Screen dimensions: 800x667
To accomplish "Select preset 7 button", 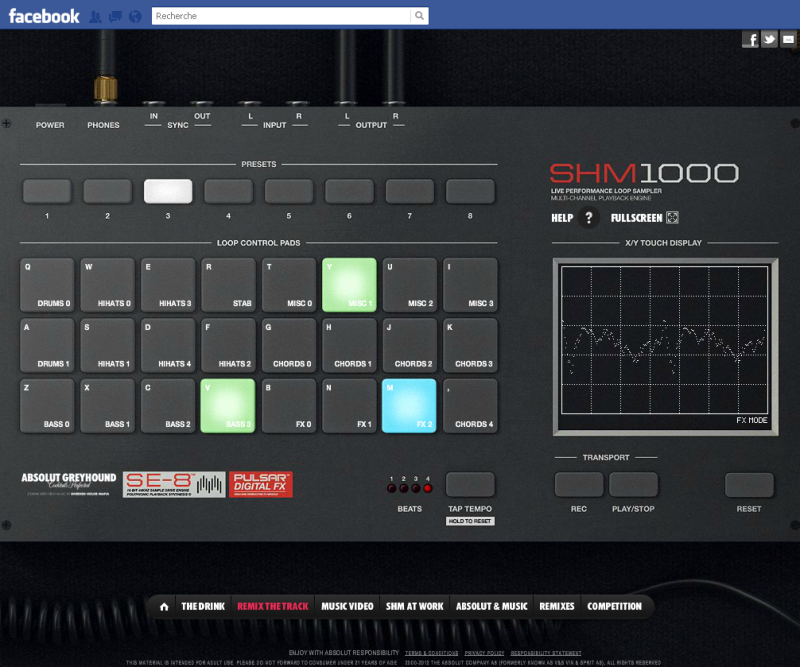I will [410, 191].
